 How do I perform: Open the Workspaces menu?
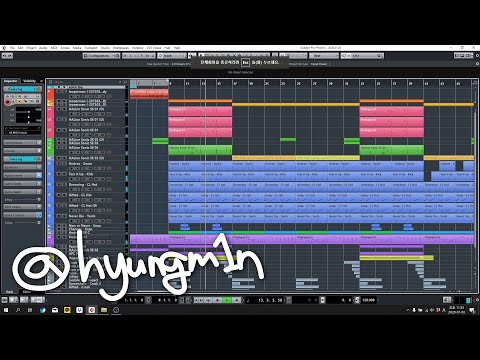pos(121,48)
